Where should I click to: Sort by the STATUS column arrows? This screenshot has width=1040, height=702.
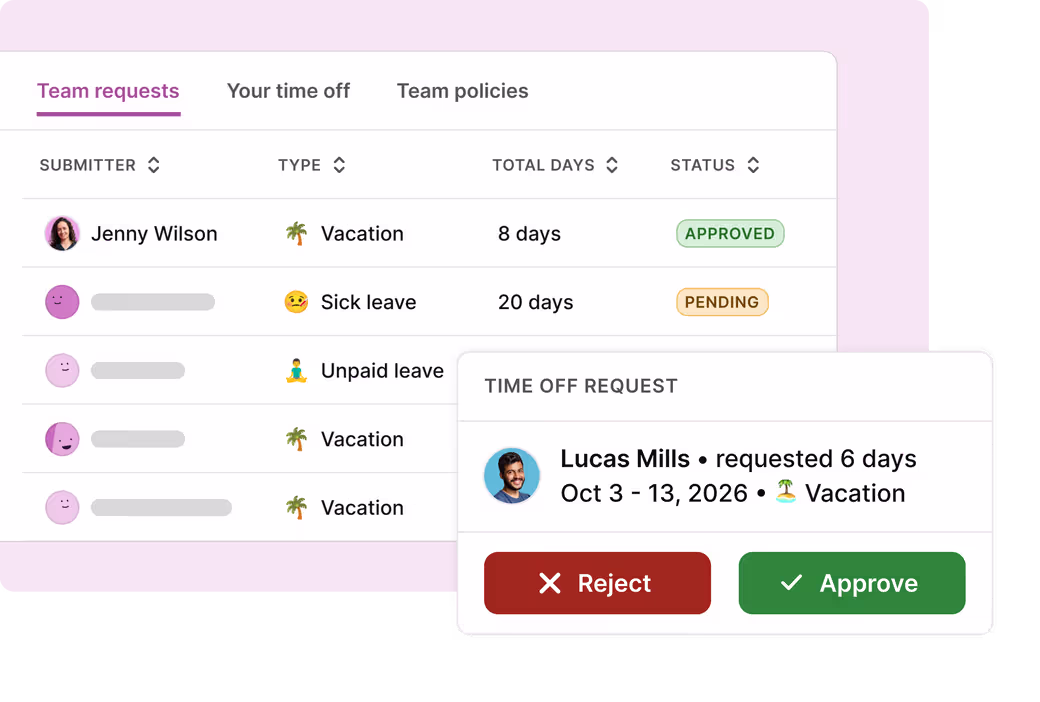(753, 165)
